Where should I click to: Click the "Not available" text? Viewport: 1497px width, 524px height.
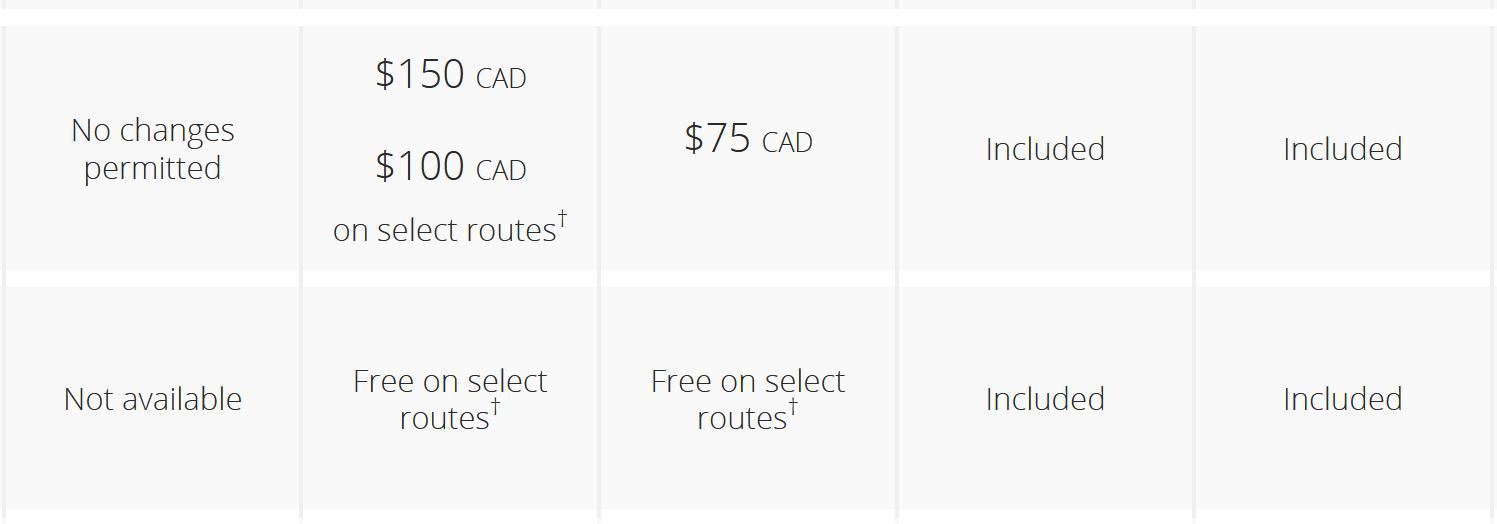[x=152, y=399]
